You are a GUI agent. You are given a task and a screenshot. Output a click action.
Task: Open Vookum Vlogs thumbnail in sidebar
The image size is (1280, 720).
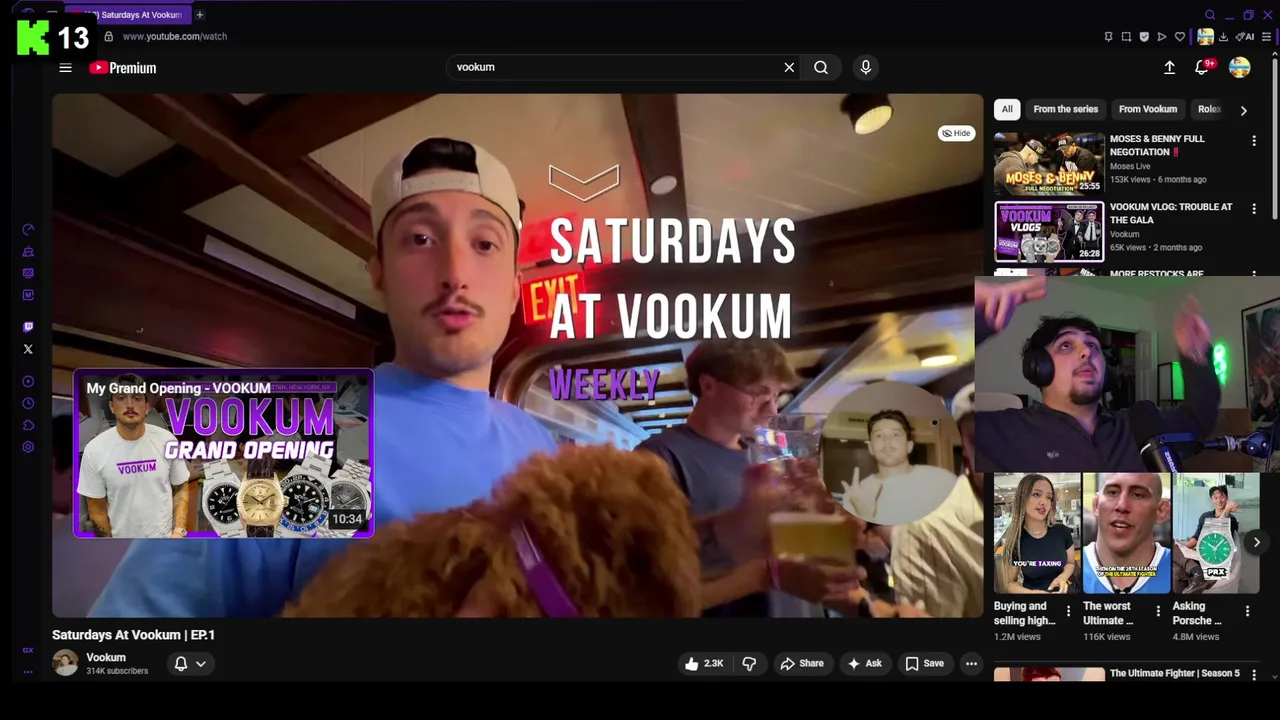tap(1049, 232)
